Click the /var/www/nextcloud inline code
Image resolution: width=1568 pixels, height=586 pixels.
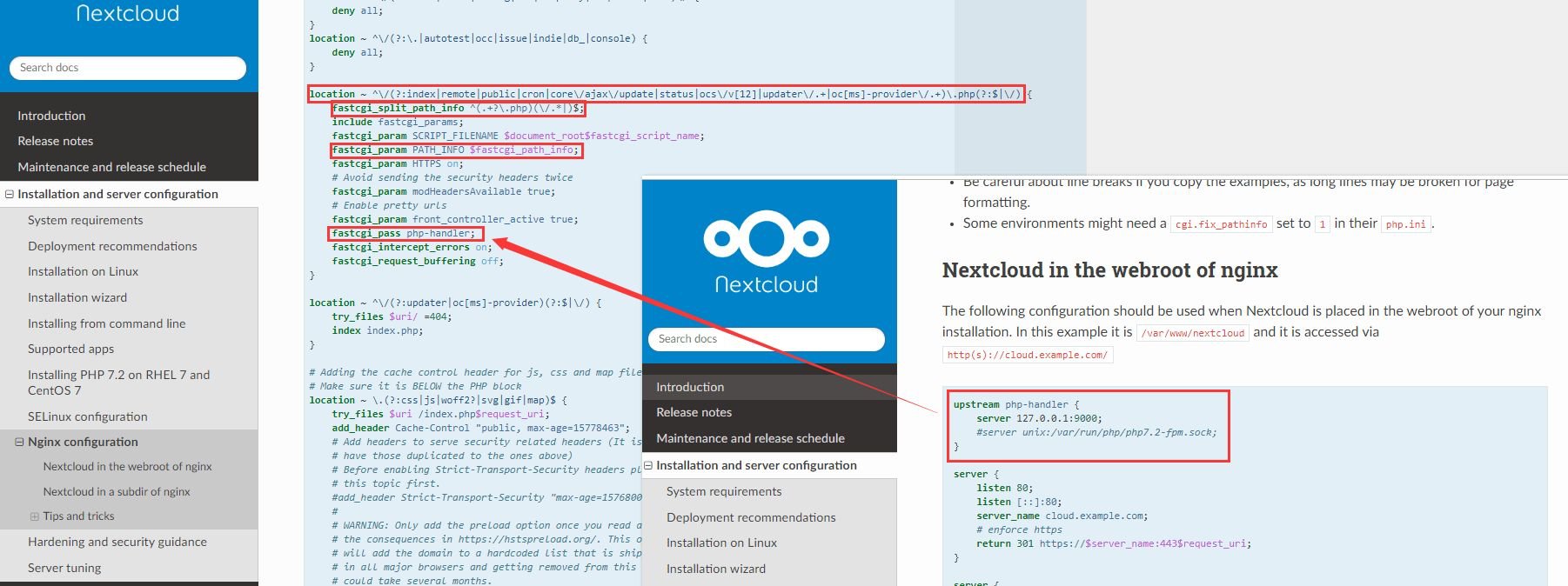[1194, 333]
